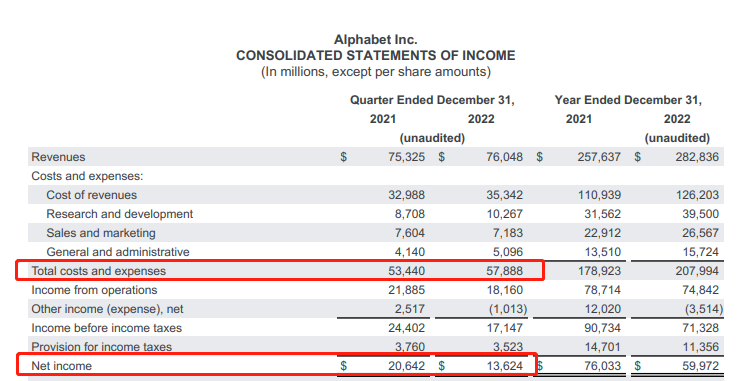Select the Consolidated Statements of Income heading
Viewport: 749px width, 381px height.
[375, 56]
